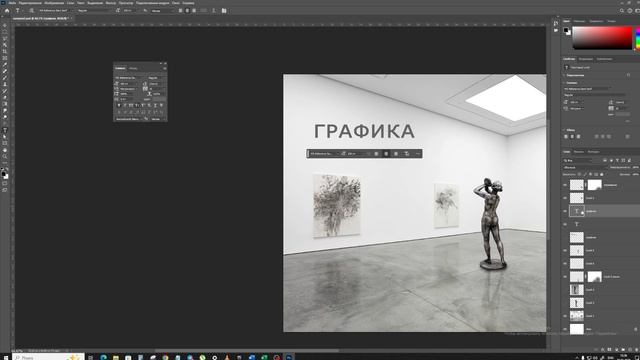640x360 pixels.
Task: Click font size field in options bar
Action: [x=130, y=11]
